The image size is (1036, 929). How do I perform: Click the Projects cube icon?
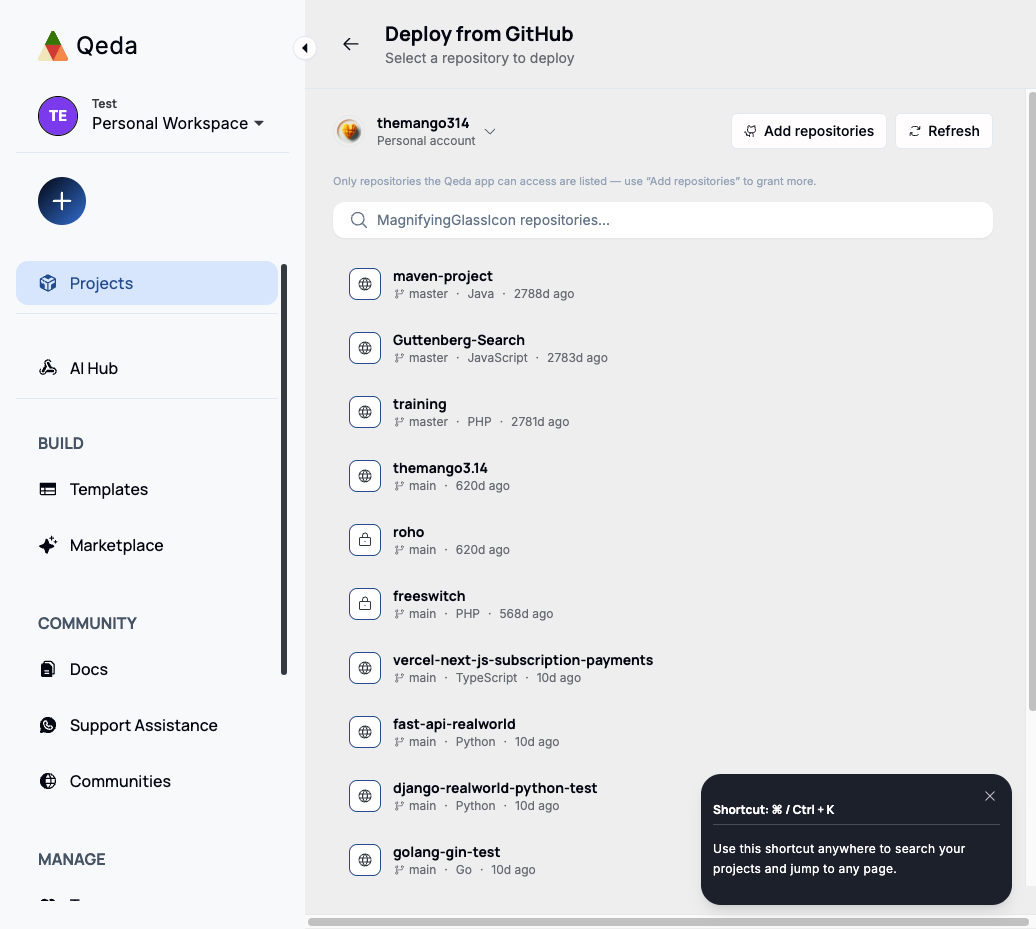point(48,283)
